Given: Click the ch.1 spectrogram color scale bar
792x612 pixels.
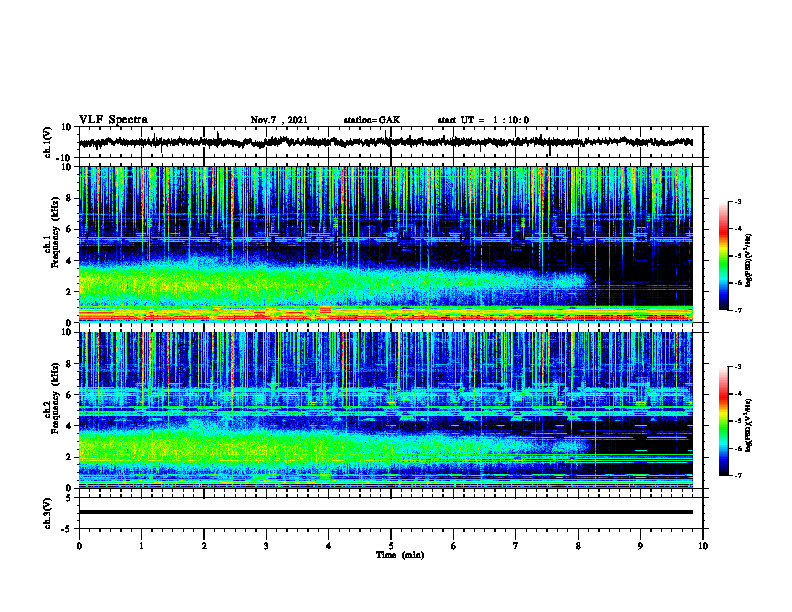Looking at the screenshot, I should [x=723, y=256].
